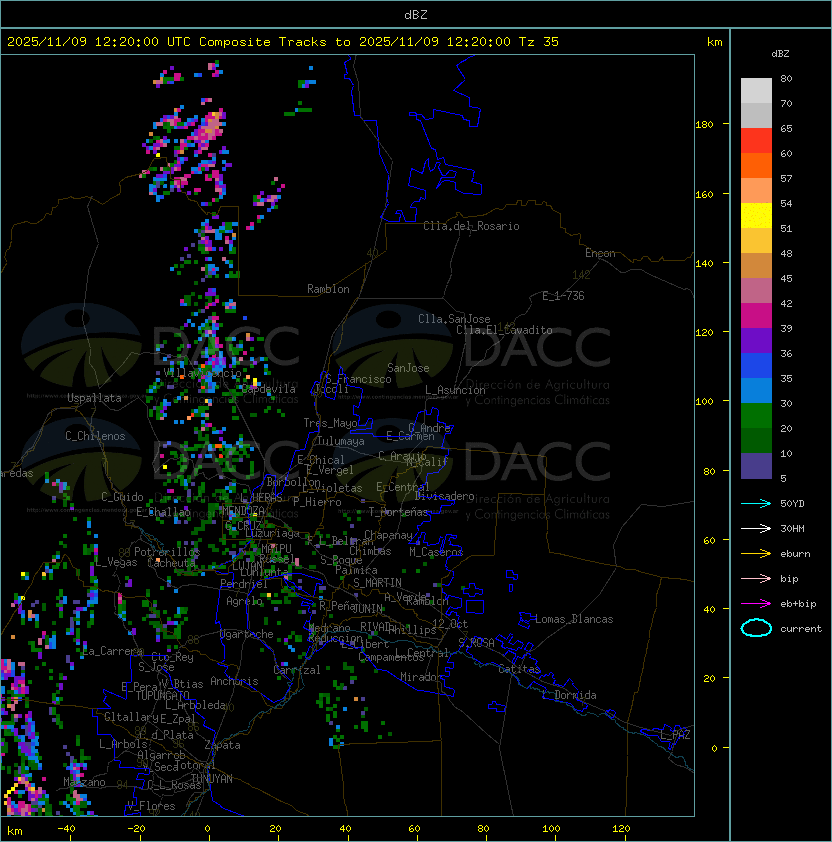Screen dimensions: 832x842
Task: Click the 'Tz 35' text in header
Action: 539,42
